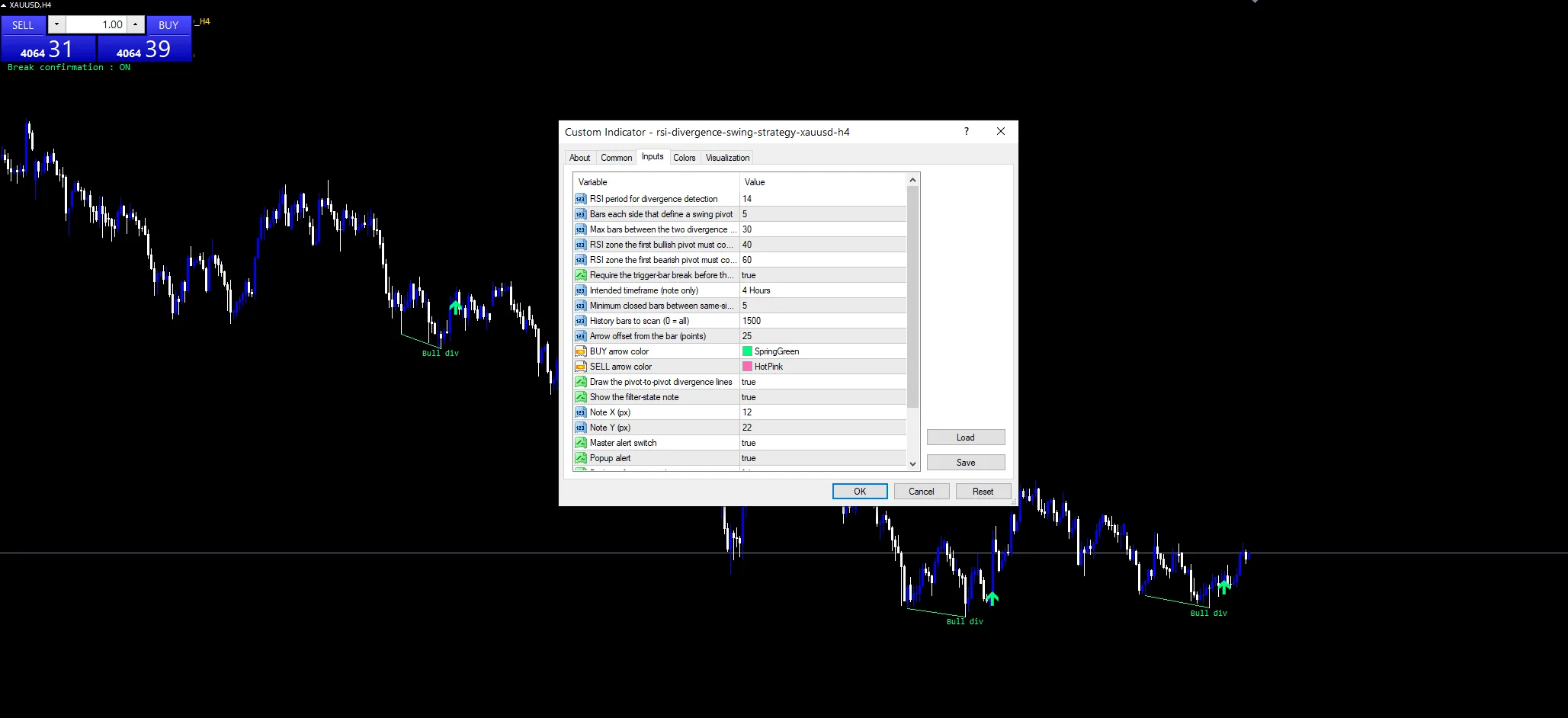Image resolution: width=1568 pixels, height=718 pixels.
Task: Open the lot volume dropdown arrow
Action: click(56, 24)
